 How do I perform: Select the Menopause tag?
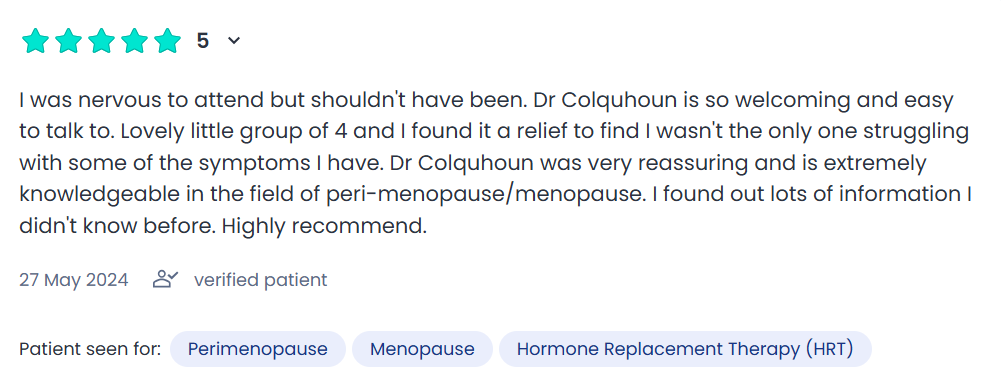coord(423,349)
